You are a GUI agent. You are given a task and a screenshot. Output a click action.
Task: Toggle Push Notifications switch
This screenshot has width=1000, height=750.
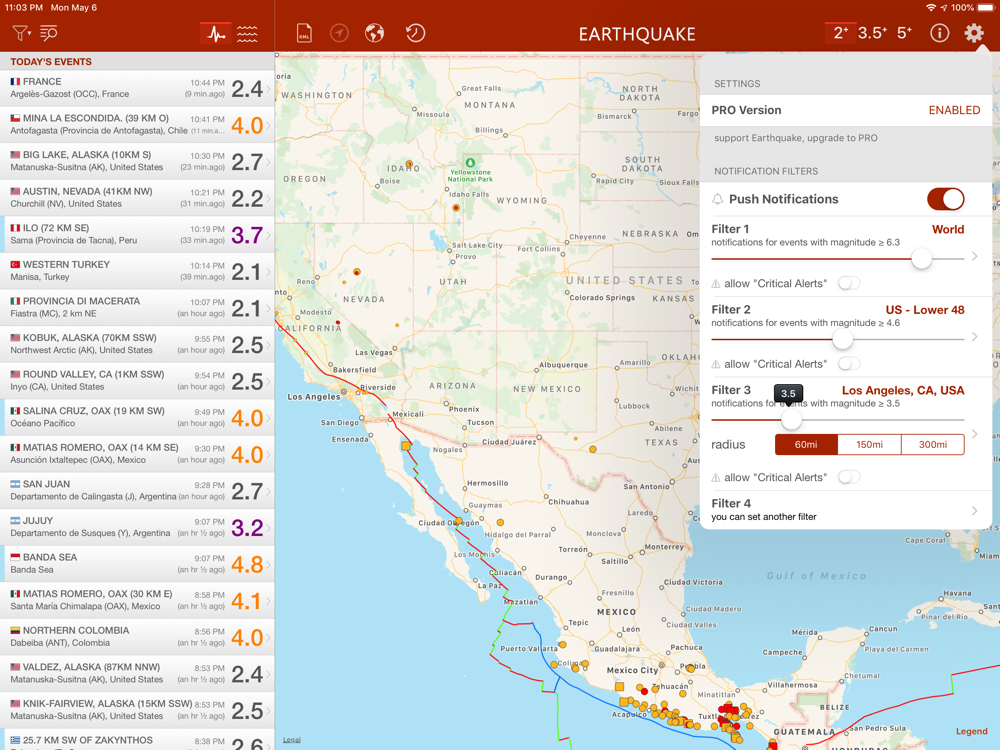click(x=945, y=199)
